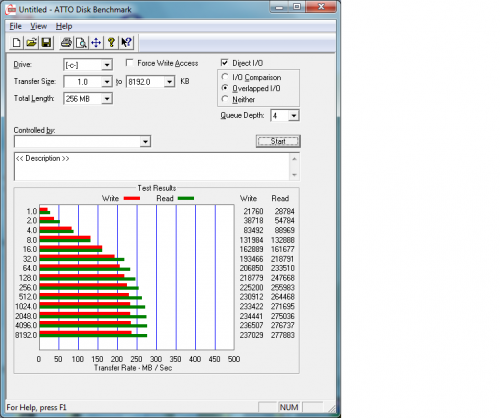
Task: Click the NUM indicator in status bar
Action: 289,407
